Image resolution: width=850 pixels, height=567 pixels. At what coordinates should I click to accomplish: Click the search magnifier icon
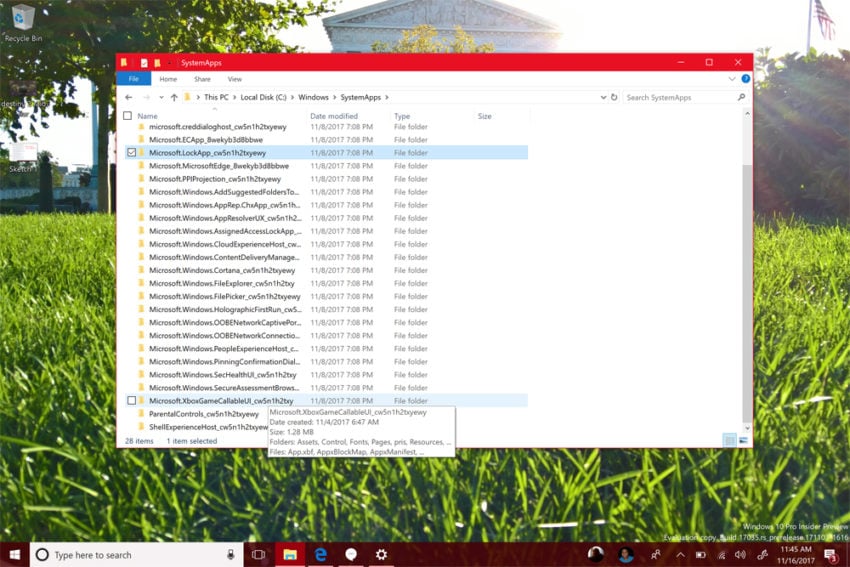click(741, 98)
